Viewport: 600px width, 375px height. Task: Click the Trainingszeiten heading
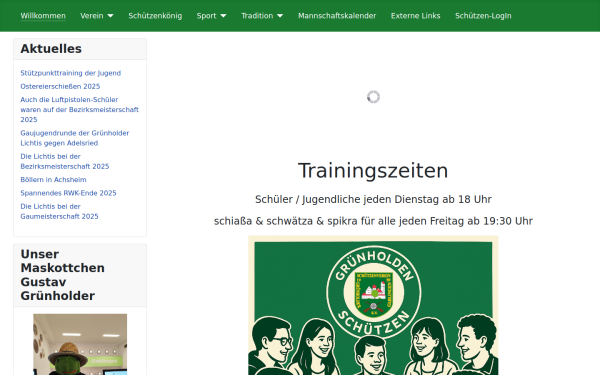(x=373, y=171)
